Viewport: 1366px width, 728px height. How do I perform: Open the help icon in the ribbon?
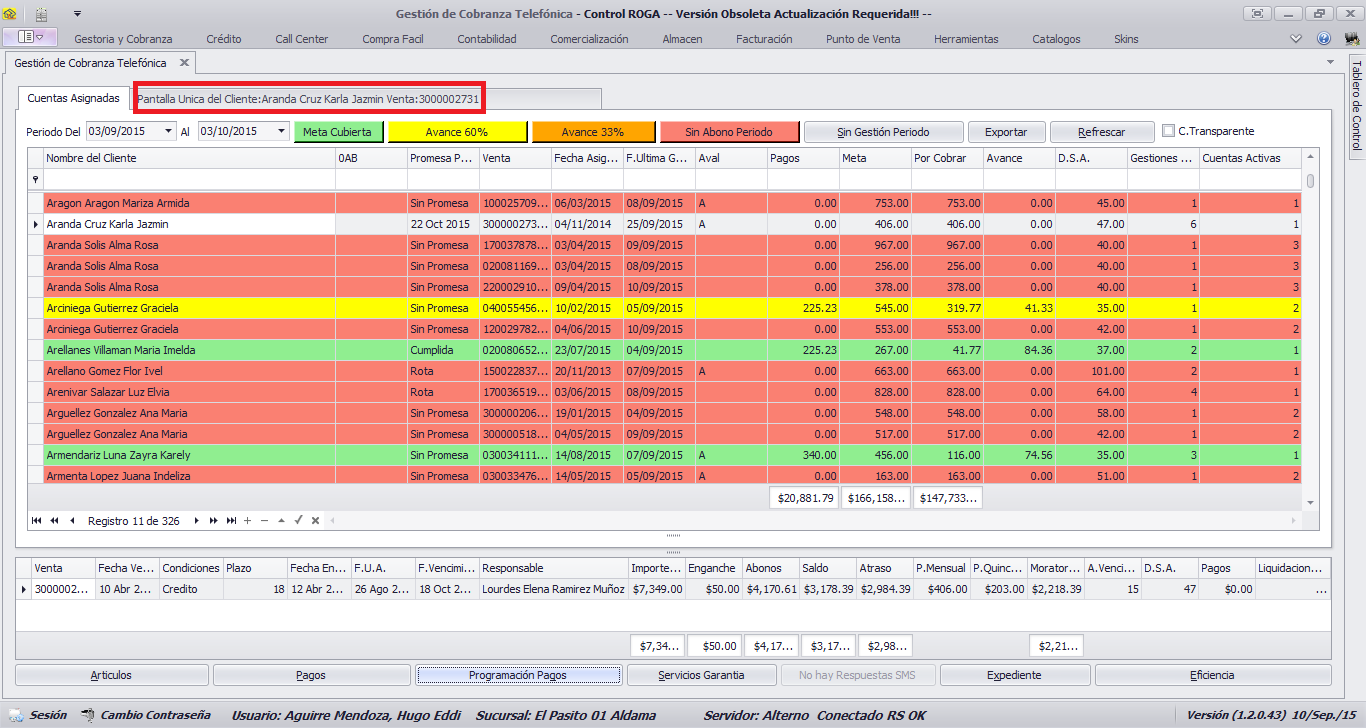pyautogui.click(x=1324, y=39)
